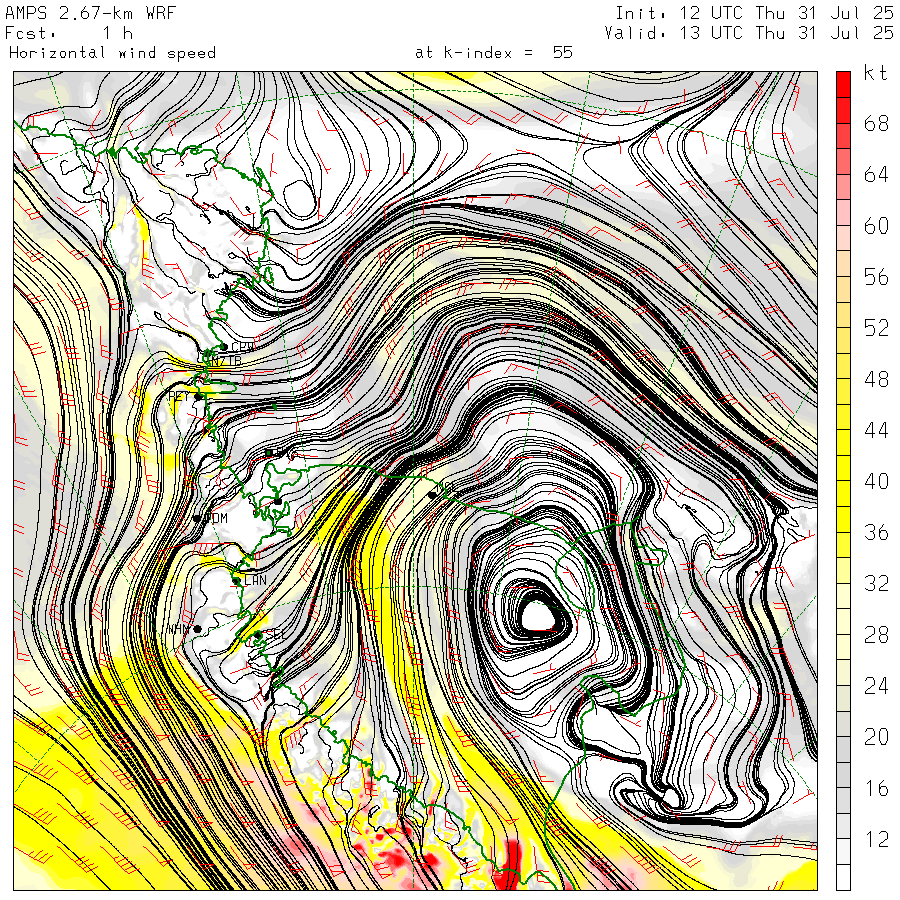Click the 68 label on the color scale
The image size is (900, 900).
point(876,123)
